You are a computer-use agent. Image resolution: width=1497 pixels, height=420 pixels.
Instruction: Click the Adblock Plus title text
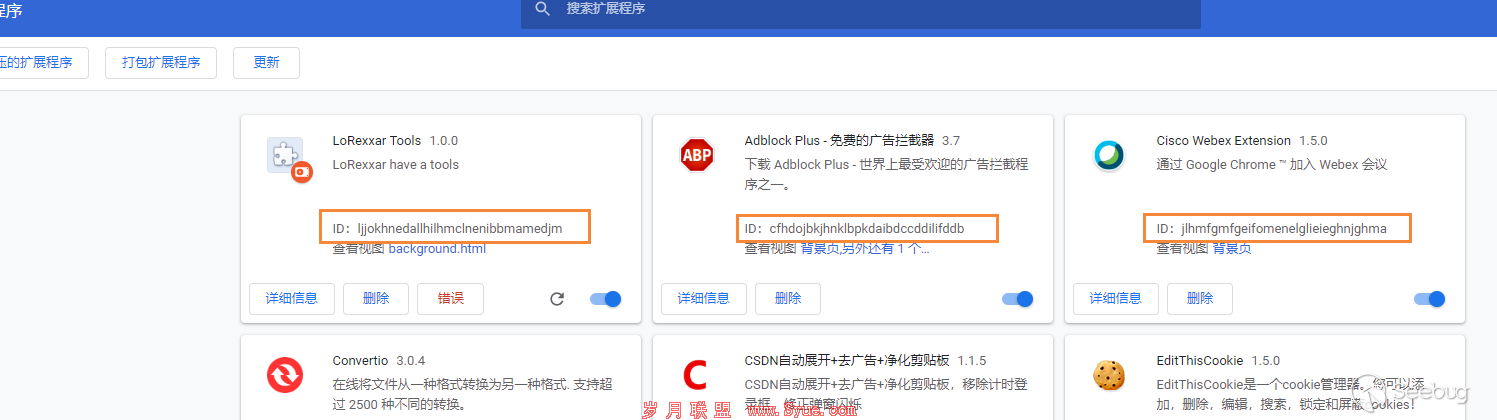839,140
